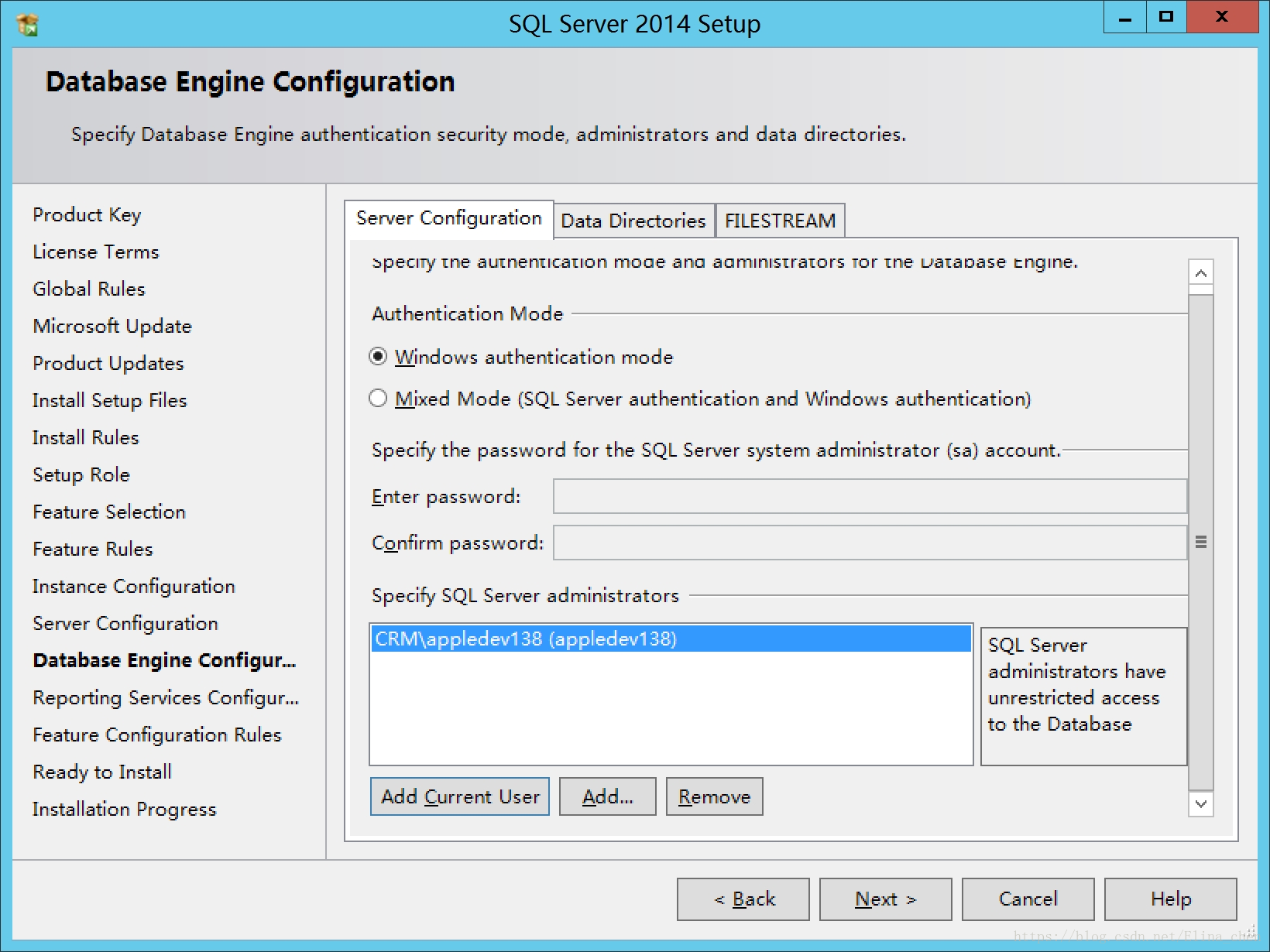The width and height of the screenshot is (1270, 952).
Task: Cancel the setup wizard
Action: click(1028, 899)
